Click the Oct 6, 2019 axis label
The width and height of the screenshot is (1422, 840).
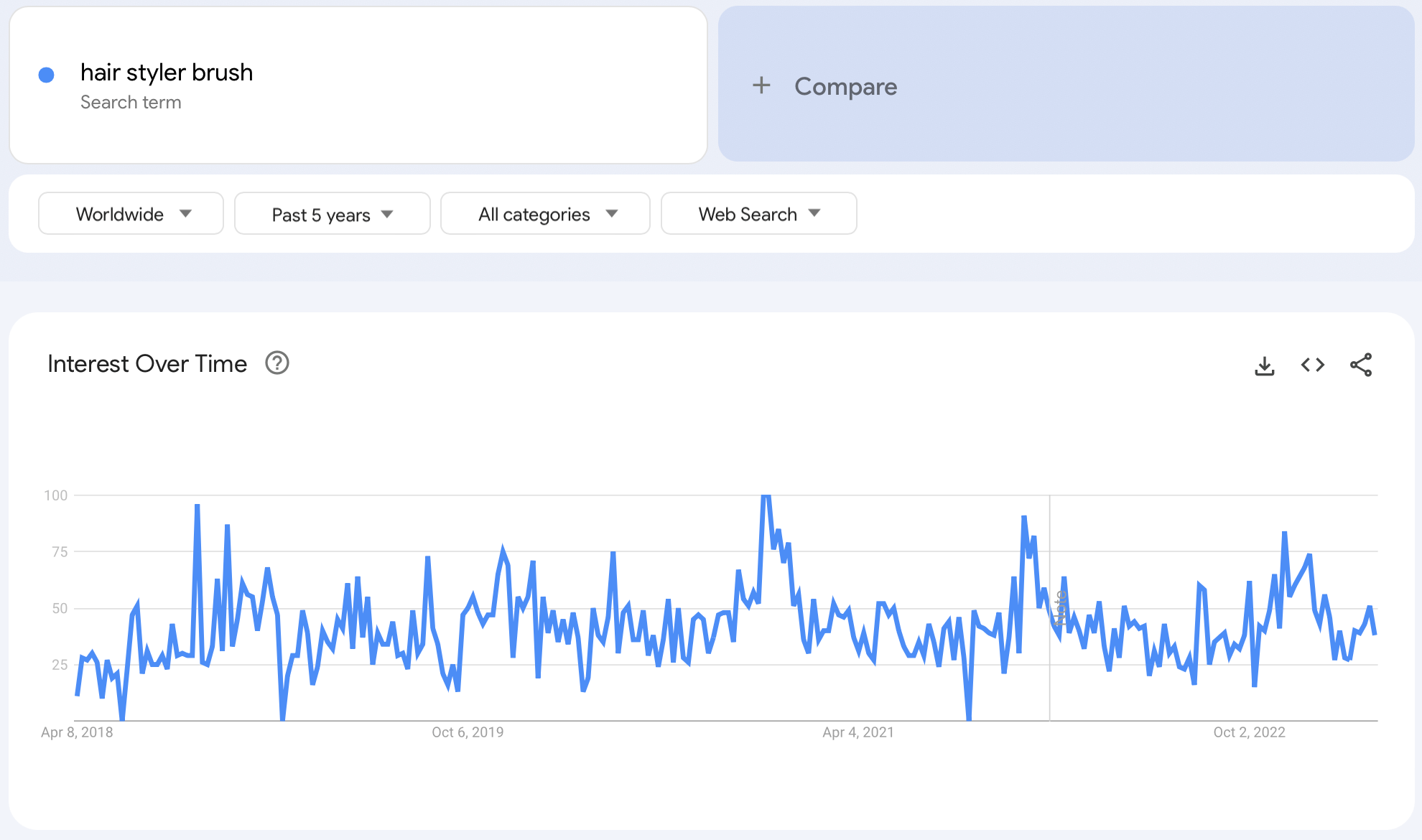pos(467,732)
